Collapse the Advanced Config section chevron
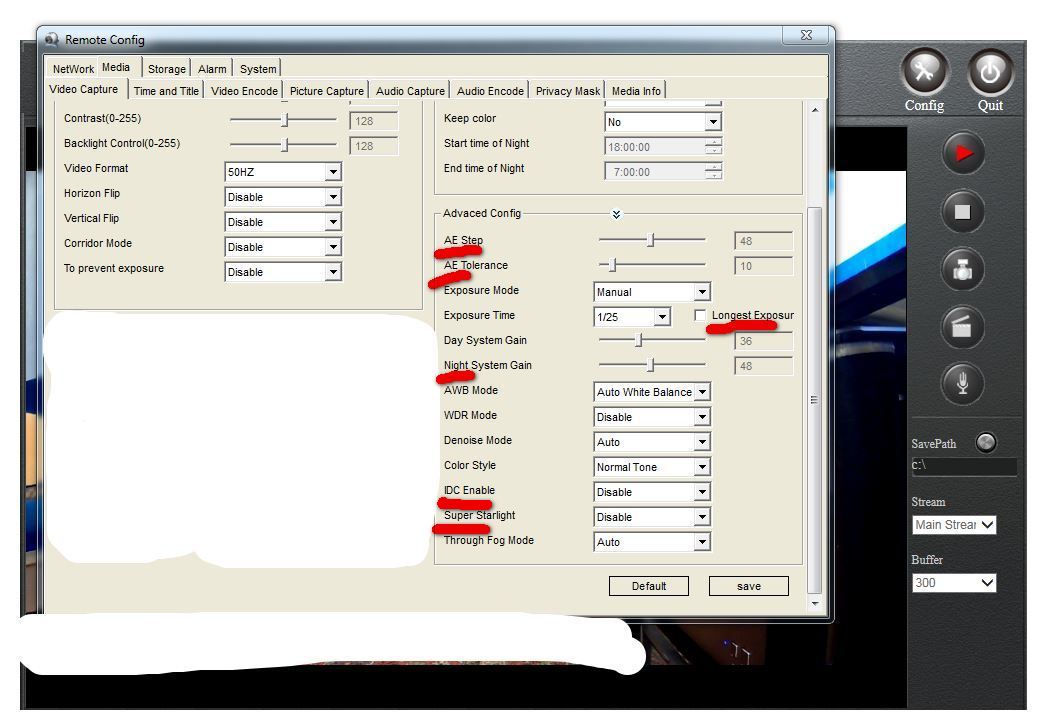 click(617, 214)
